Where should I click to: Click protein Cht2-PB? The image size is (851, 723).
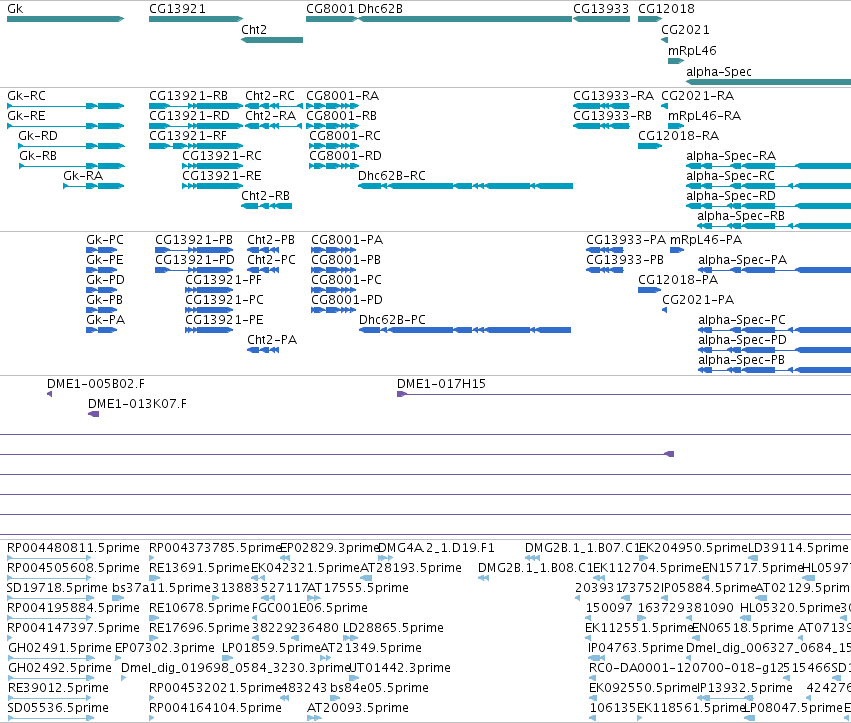271,240
